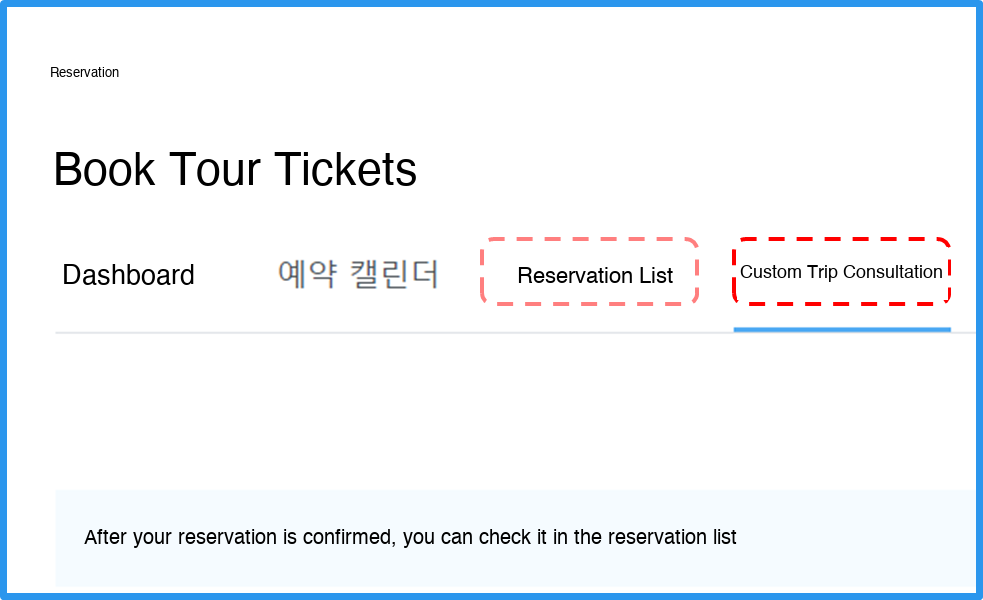Screen dimensions: 983x600
Task: Select the custom trip consultation section
Action: coord(841,272)
